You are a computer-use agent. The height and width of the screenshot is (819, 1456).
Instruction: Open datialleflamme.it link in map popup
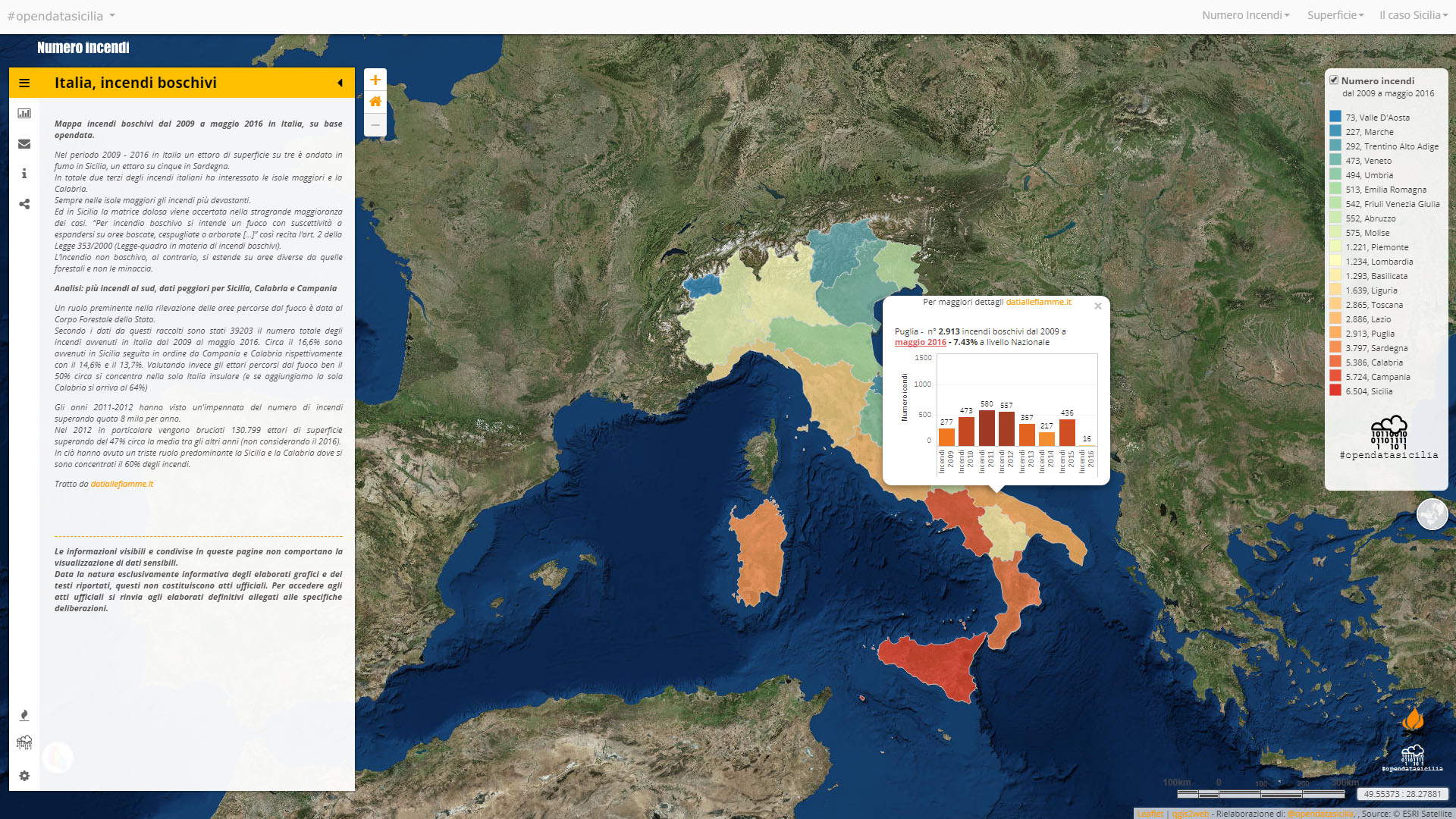tap(1038, 302)
